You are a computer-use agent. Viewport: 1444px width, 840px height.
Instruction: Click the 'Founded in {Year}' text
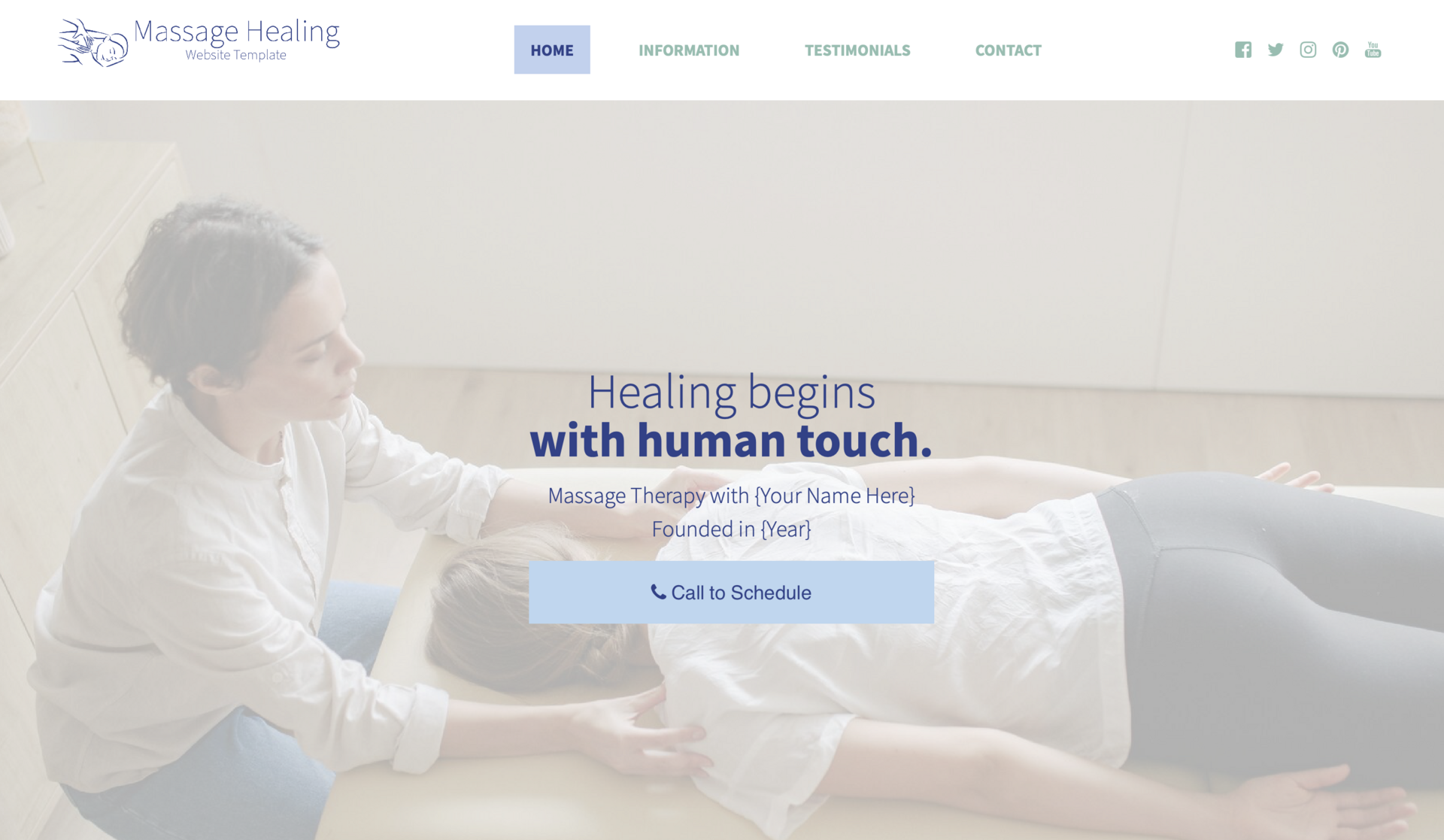click(x=731, y=529)
